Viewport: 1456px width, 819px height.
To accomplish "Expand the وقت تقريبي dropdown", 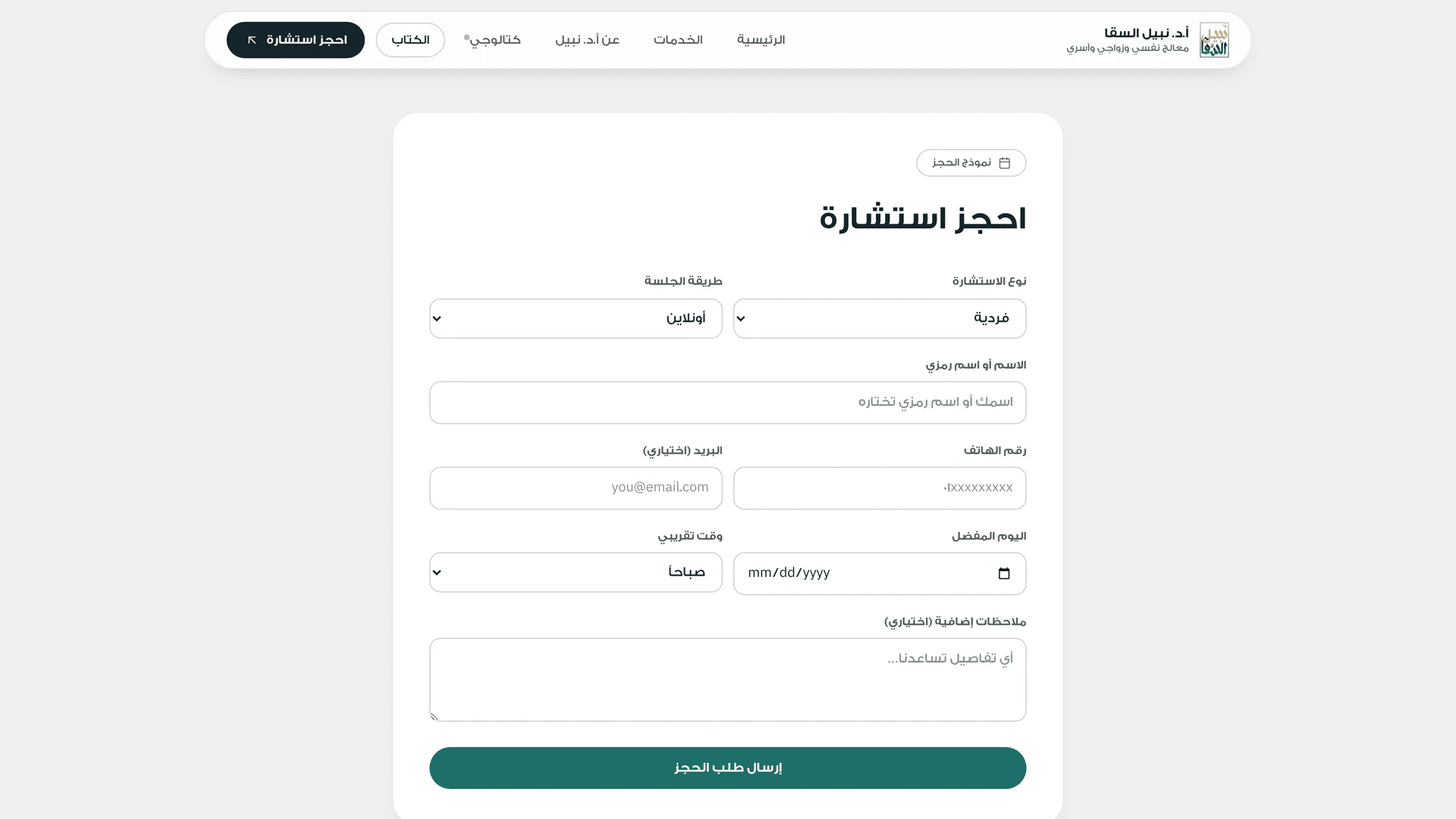I will point(576,573).
